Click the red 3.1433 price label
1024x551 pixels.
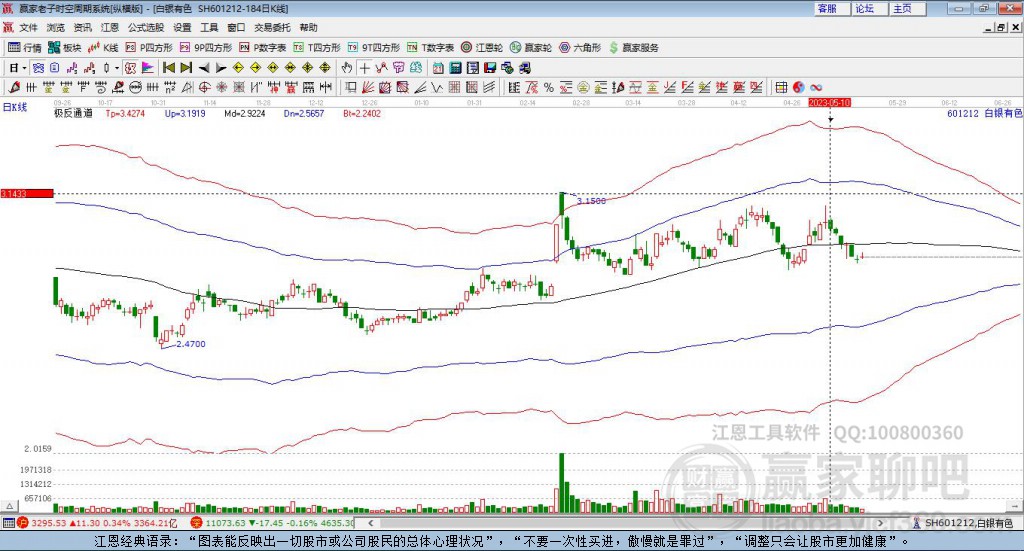[27, 194]
